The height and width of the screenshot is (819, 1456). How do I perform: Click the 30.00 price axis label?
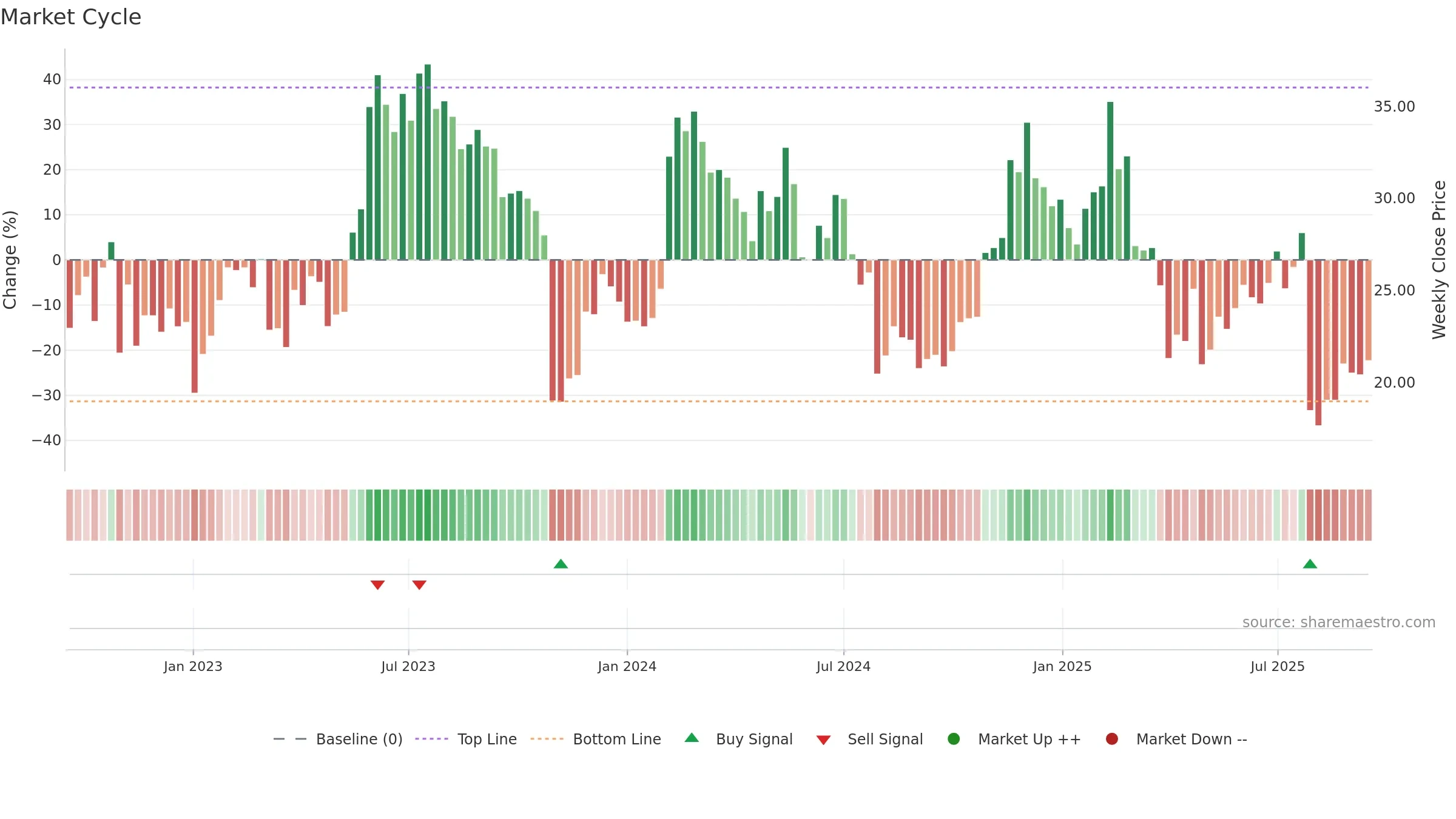coord(1394,198)
